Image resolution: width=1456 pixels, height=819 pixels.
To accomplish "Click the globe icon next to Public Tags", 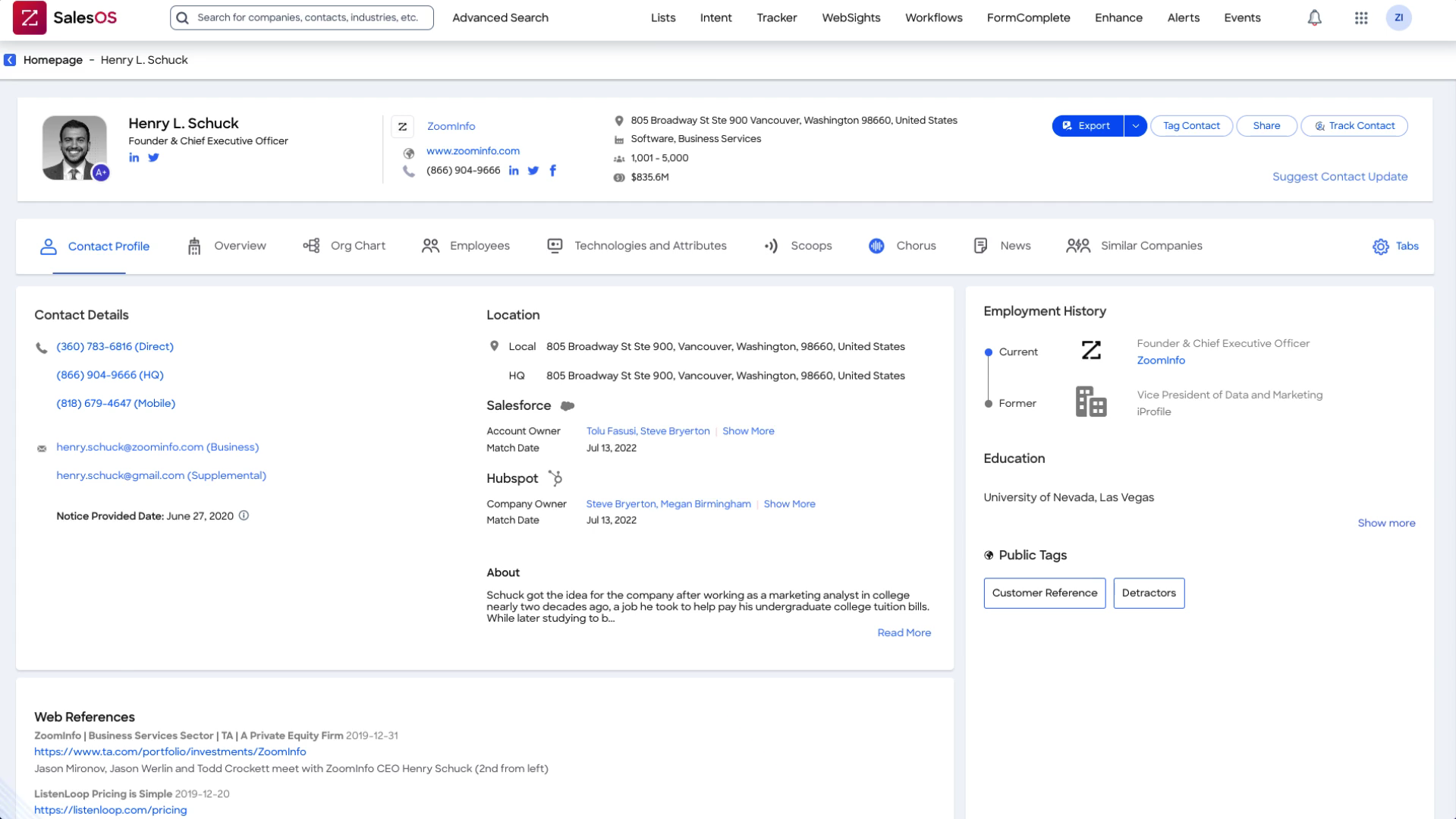I will pyautogui.click(x=989, y=556).
